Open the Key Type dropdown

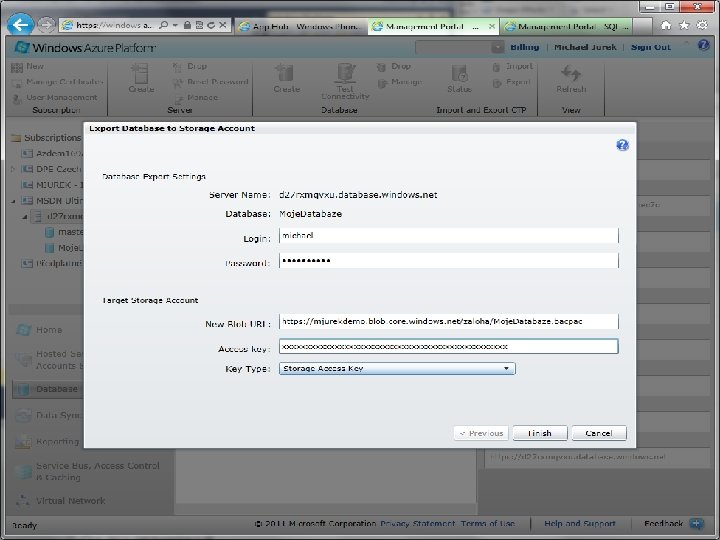(x=397, y=368)
